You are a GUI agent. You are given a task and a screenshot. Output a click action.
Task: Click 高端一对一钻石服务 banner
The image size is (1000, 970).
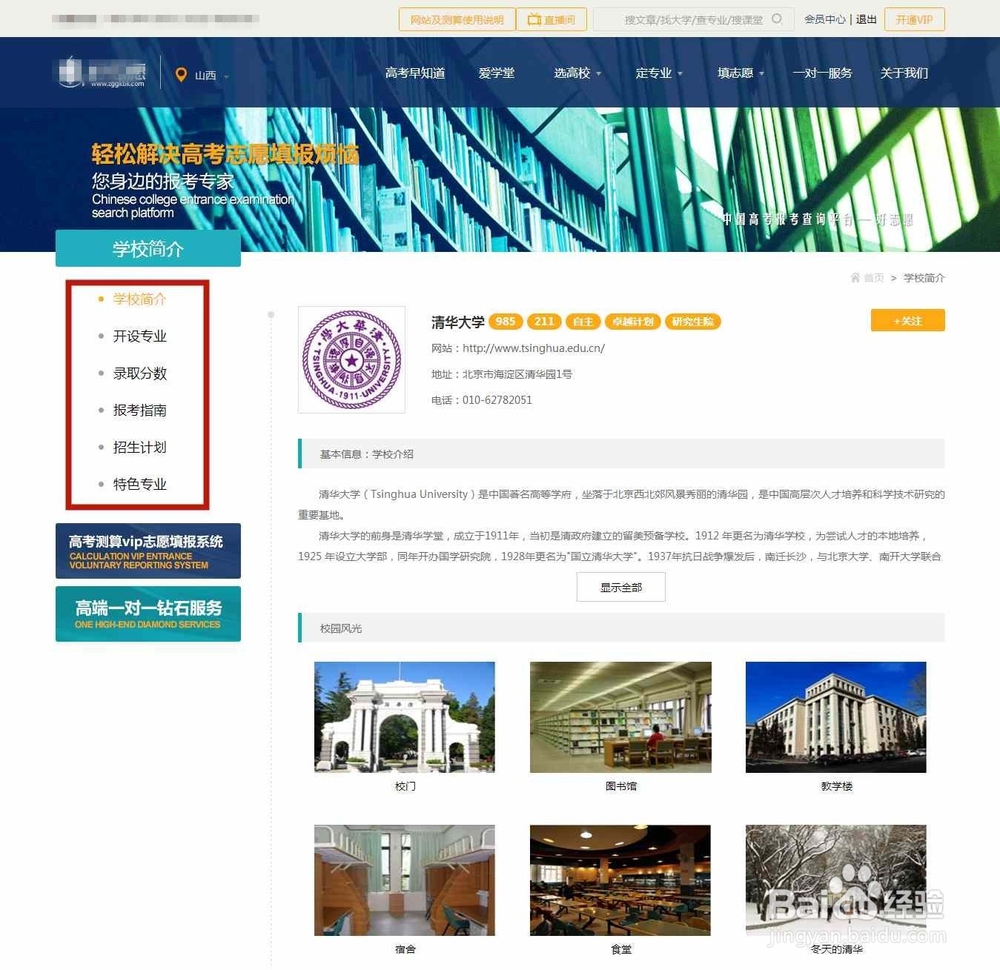point(148,614)
